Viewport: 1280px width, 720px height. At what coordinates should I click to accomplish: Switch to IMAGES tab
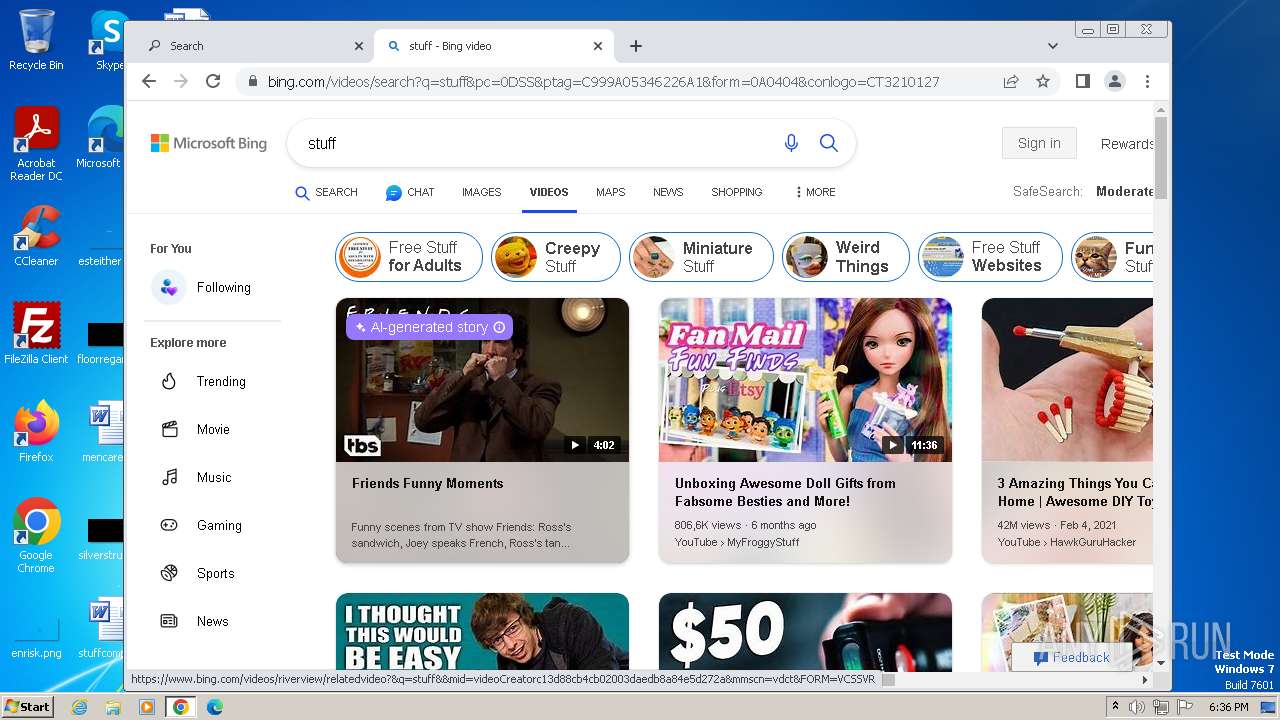[481, 192]
